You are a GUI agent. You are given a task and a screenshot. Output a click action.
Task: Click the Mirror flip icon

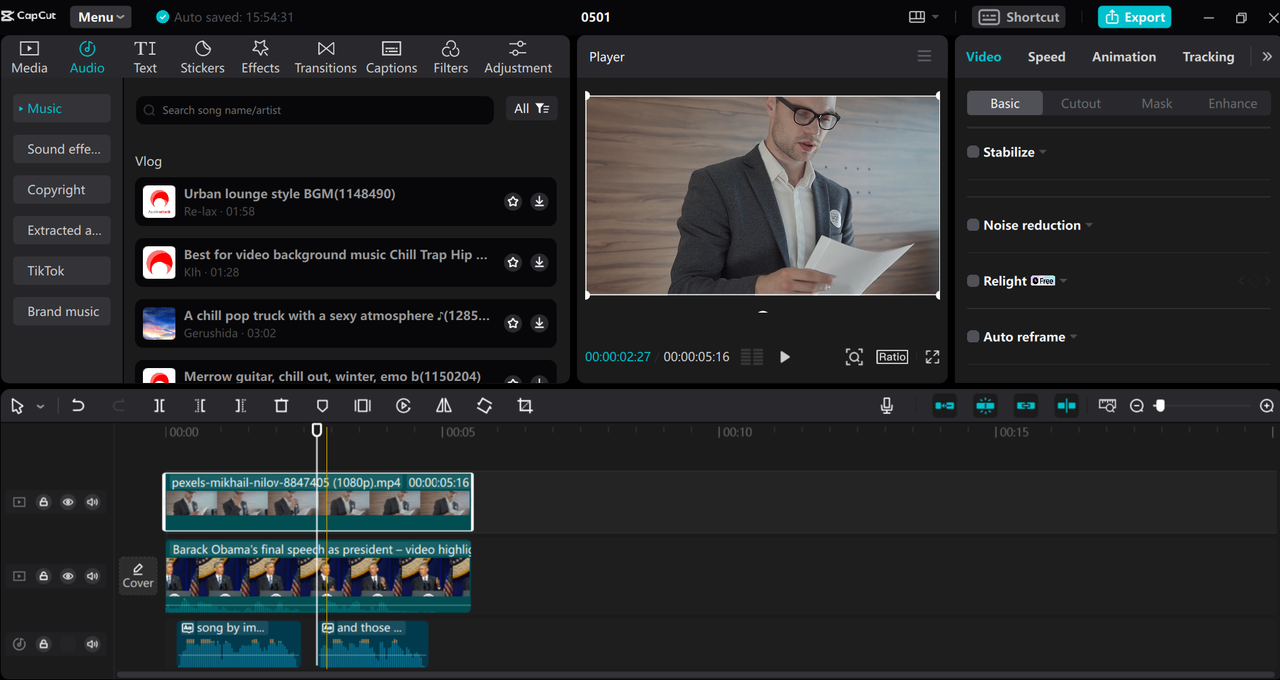tap(444, 406)
